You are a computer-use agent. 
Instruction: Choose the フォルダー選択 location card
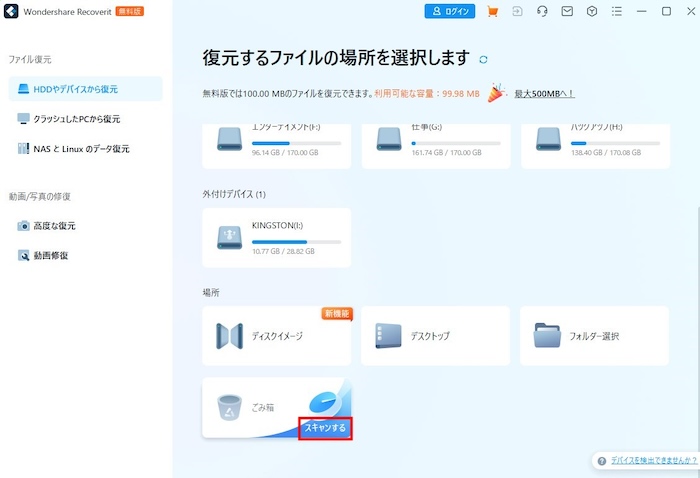593,336
